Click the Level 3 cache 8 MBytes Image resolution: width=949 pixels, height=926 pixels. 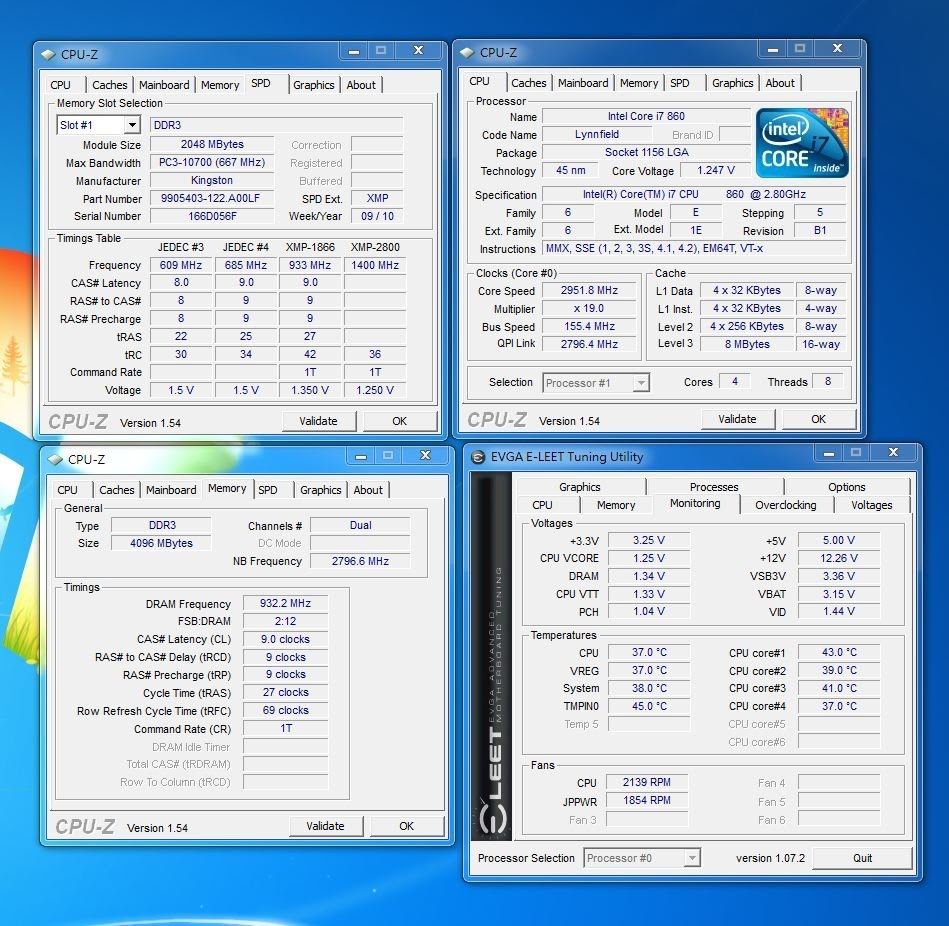point(747,344)
